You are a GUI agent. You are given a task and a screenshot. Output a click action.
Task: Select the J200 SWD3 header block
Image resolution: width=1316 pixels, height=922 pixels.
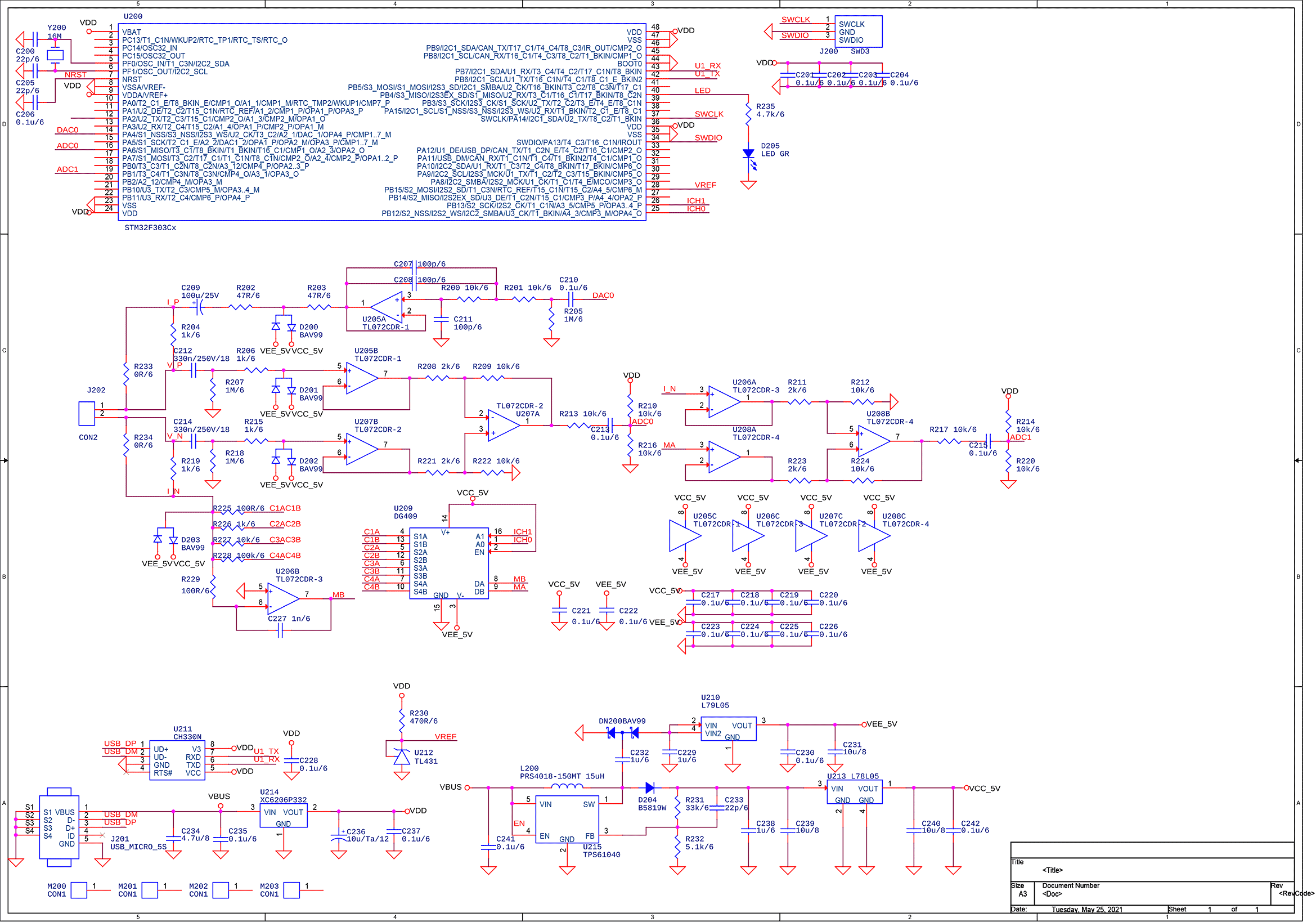click(858, 32)
